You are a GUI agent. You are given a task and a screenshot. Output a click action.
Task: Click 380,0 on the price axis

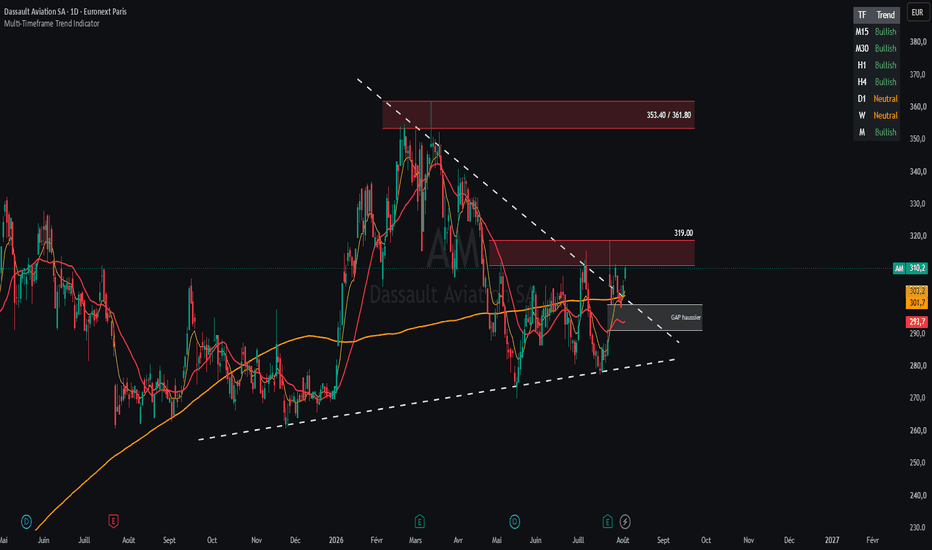pos(918,42)
